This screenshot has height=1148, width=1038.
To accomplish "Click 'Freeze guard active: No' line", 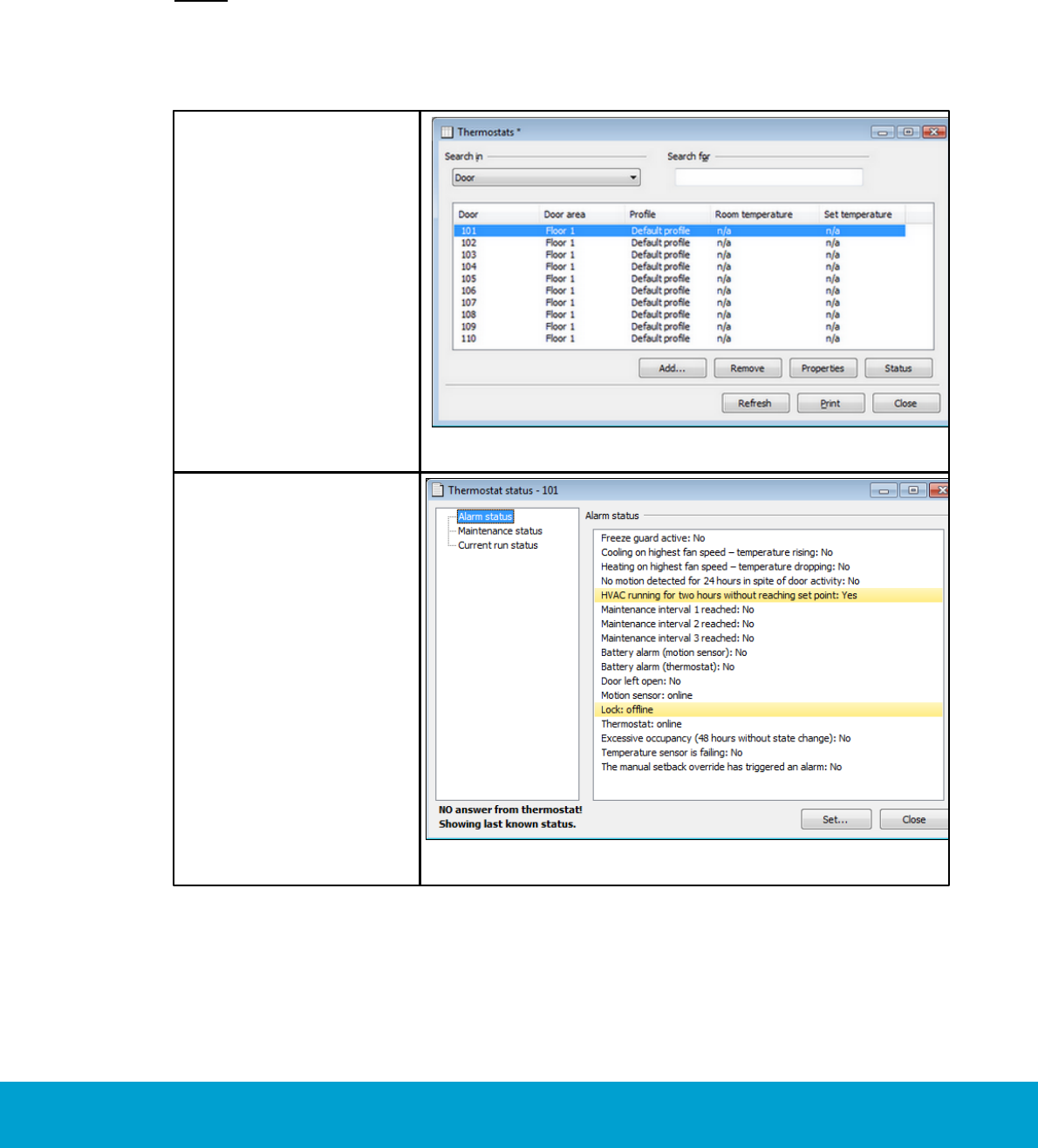I will point(652,538).
